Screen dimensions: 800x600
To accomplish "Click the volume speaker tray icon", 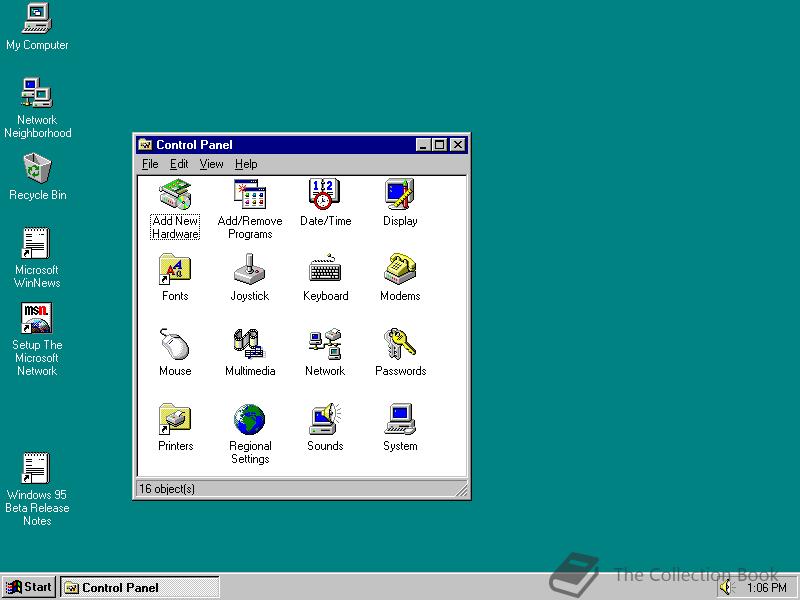I will tap(726, 588).
